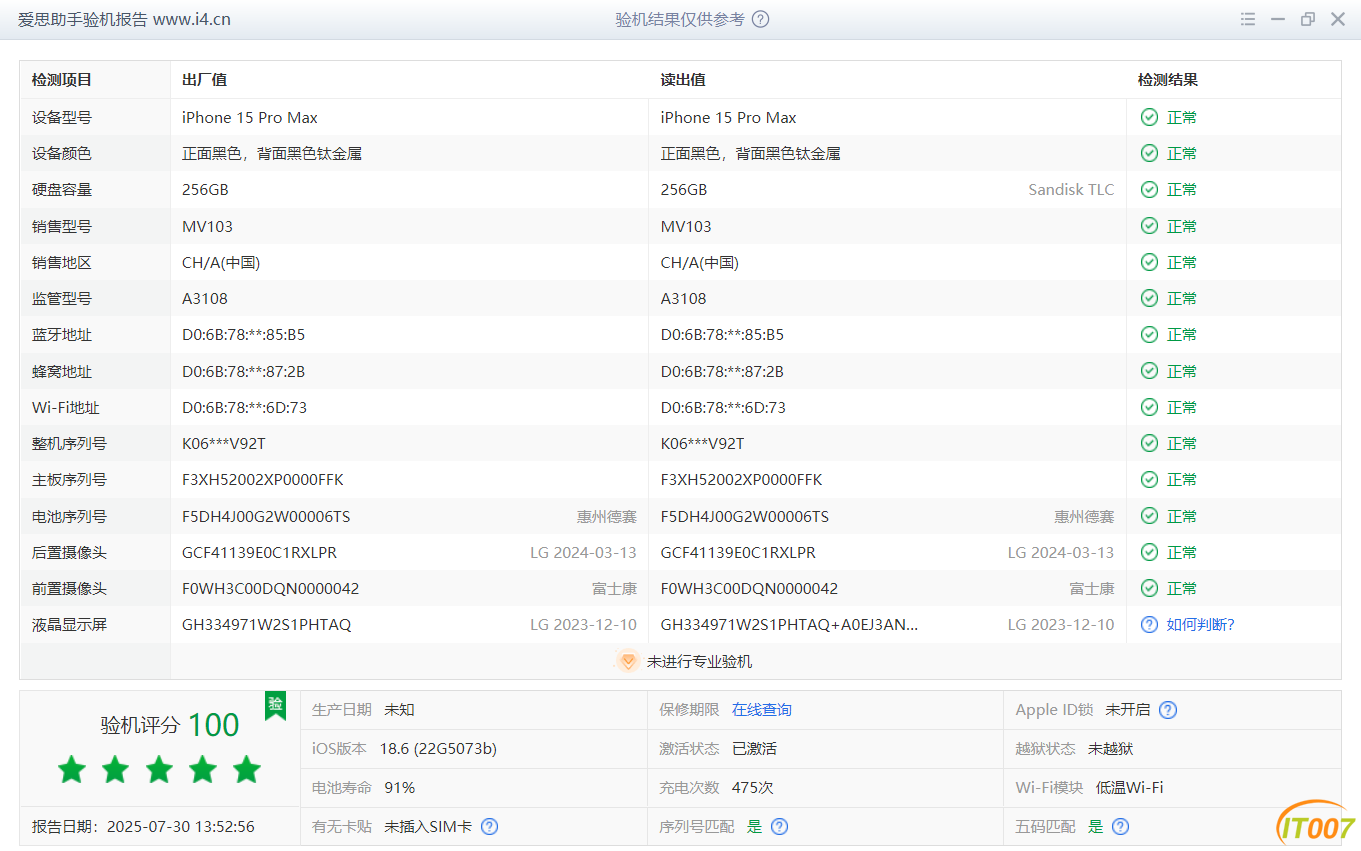Click the green 验 badge on score panel

(275, 705)
